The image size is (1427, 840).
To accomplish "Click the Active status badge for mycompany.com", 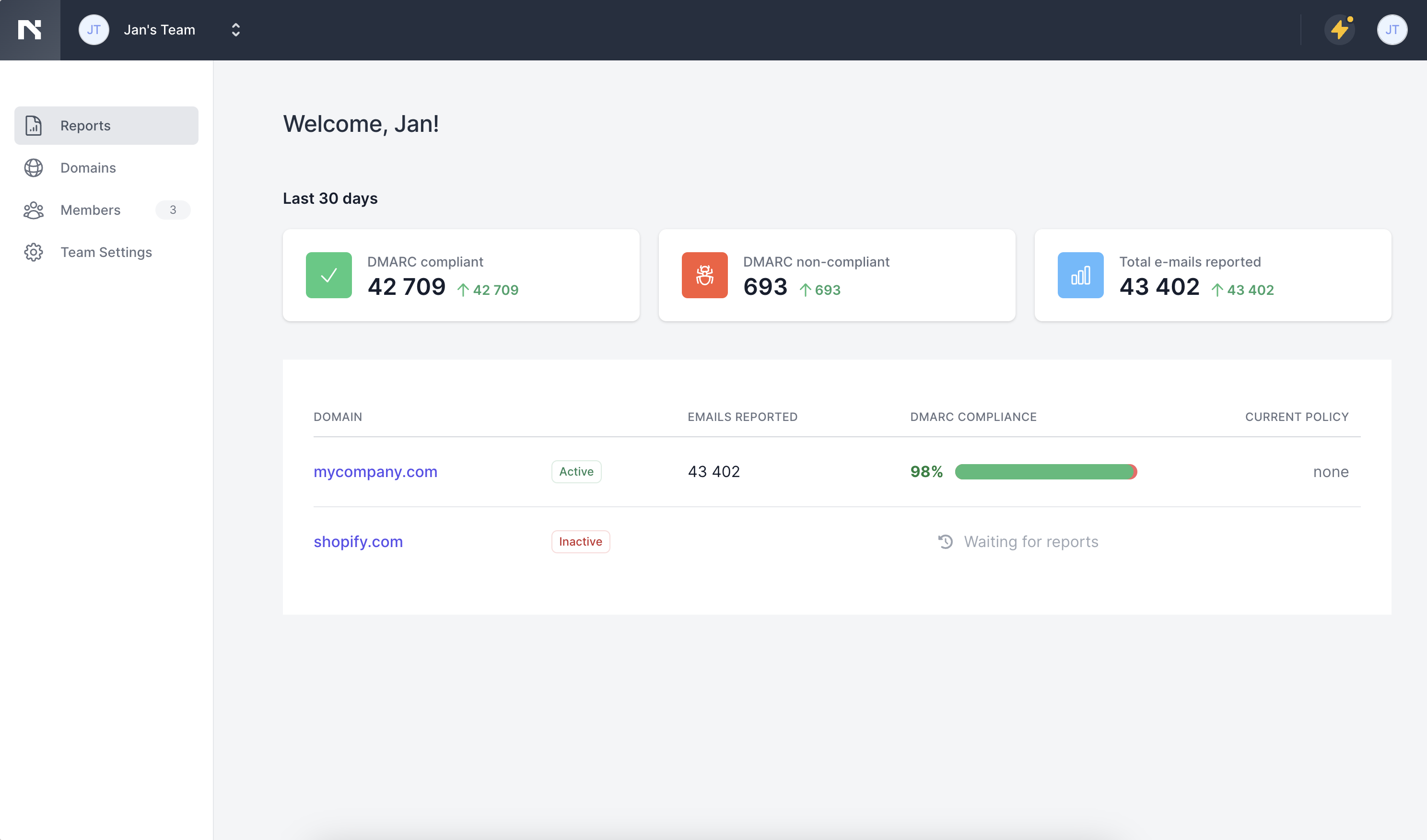I will [576, 471].
